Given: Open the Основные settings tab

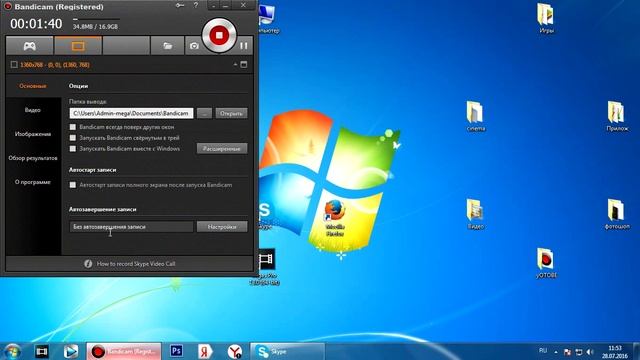Looking at the screenshot, I should (x=33, y=86).
